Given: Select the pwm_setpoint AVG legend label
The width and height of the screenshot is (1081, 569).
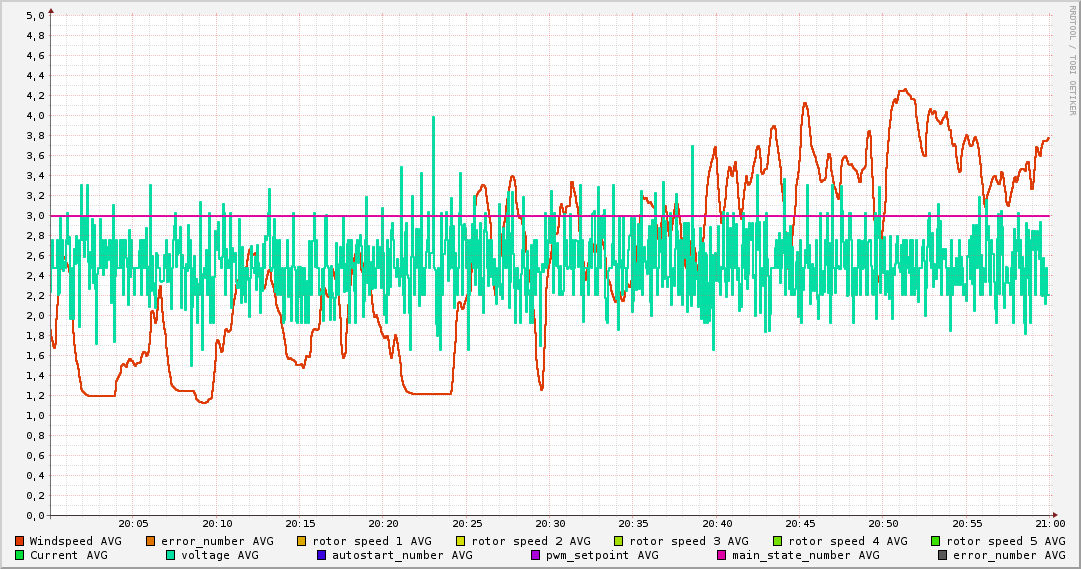Looking at the screenshot, I should point(601,555).
